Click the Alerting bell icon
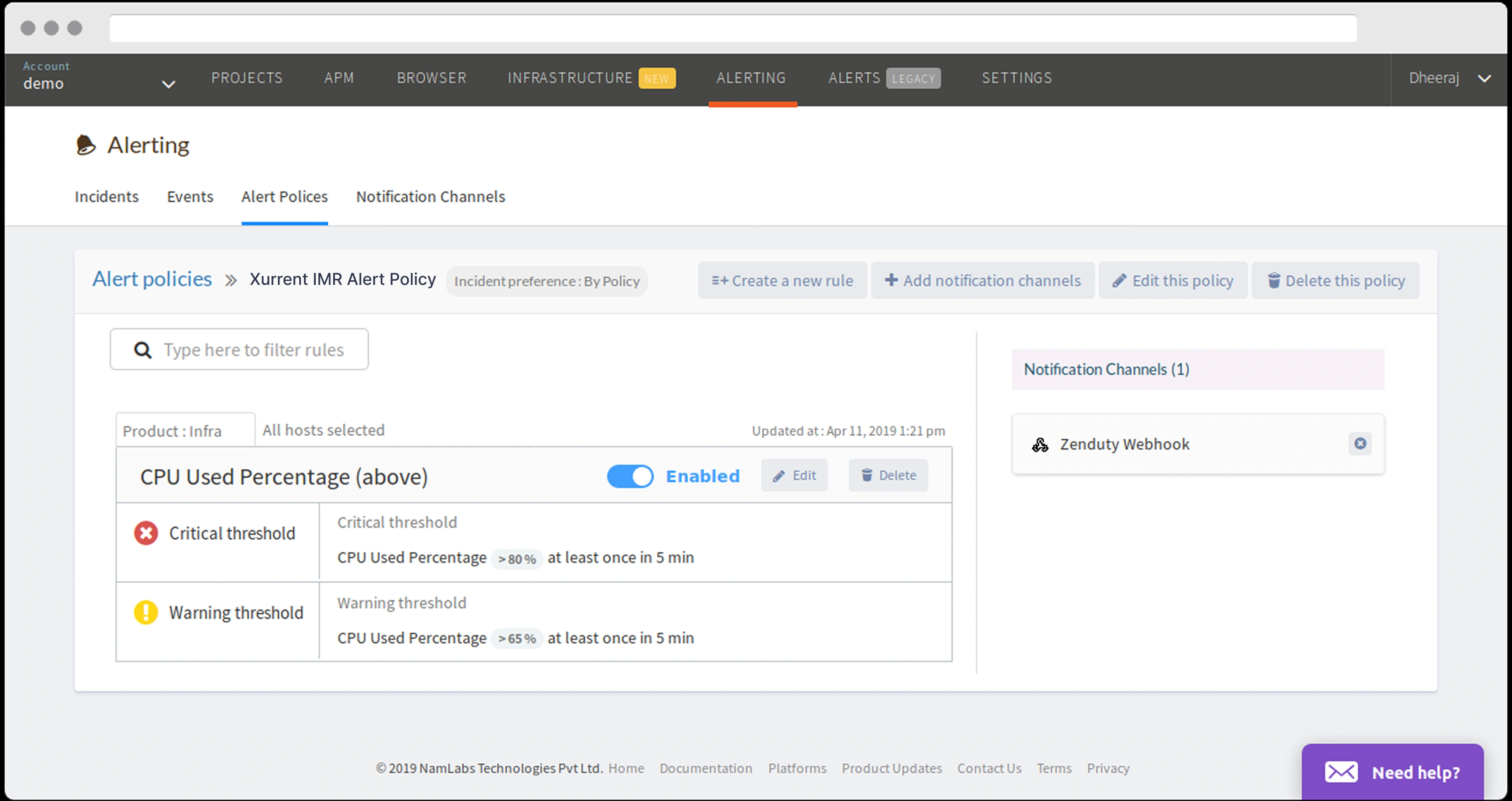 click(x=86, y=145)
